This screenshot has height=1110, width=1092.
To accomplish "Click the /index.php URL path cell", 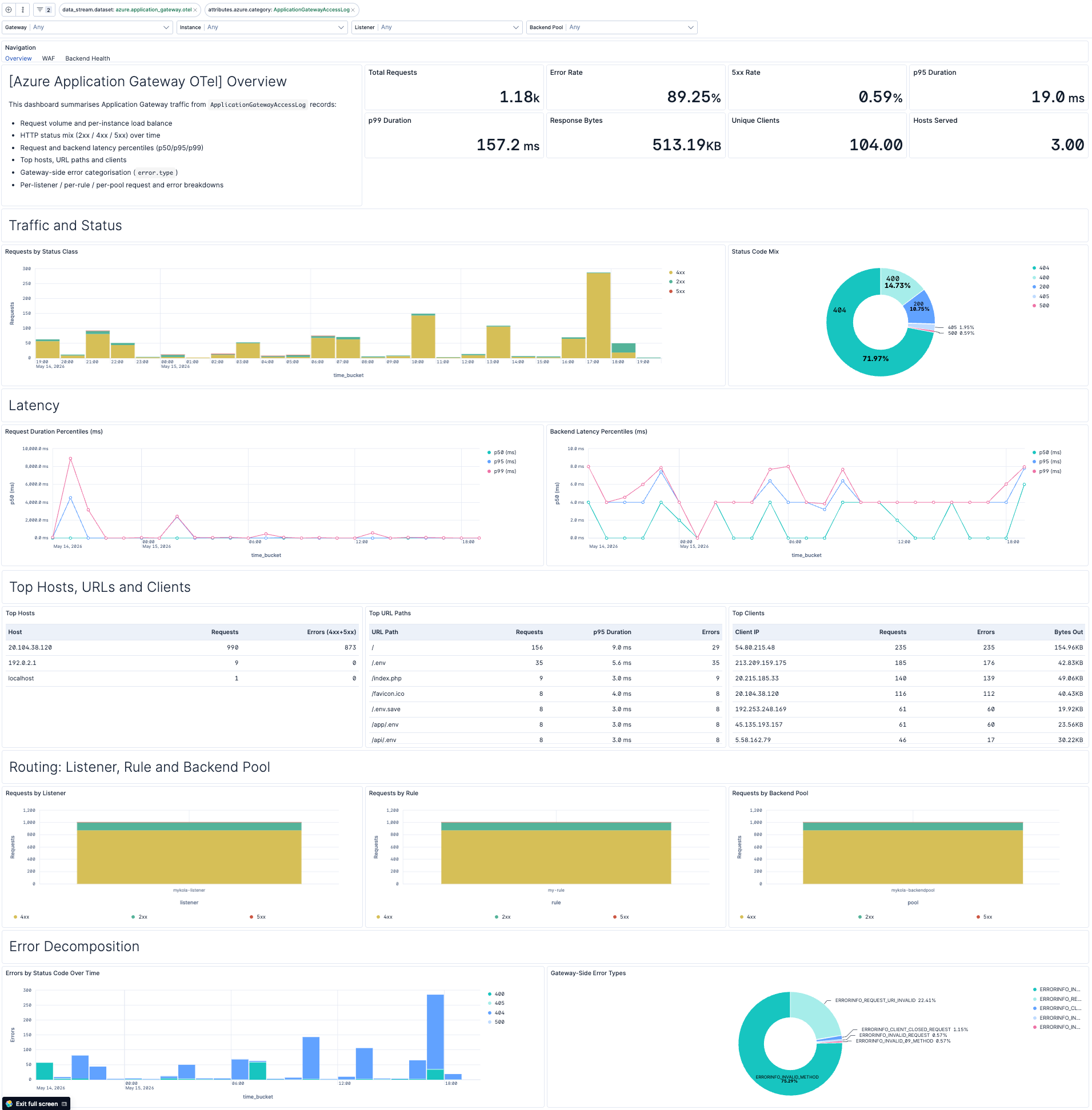I will [x=386, y=678].
